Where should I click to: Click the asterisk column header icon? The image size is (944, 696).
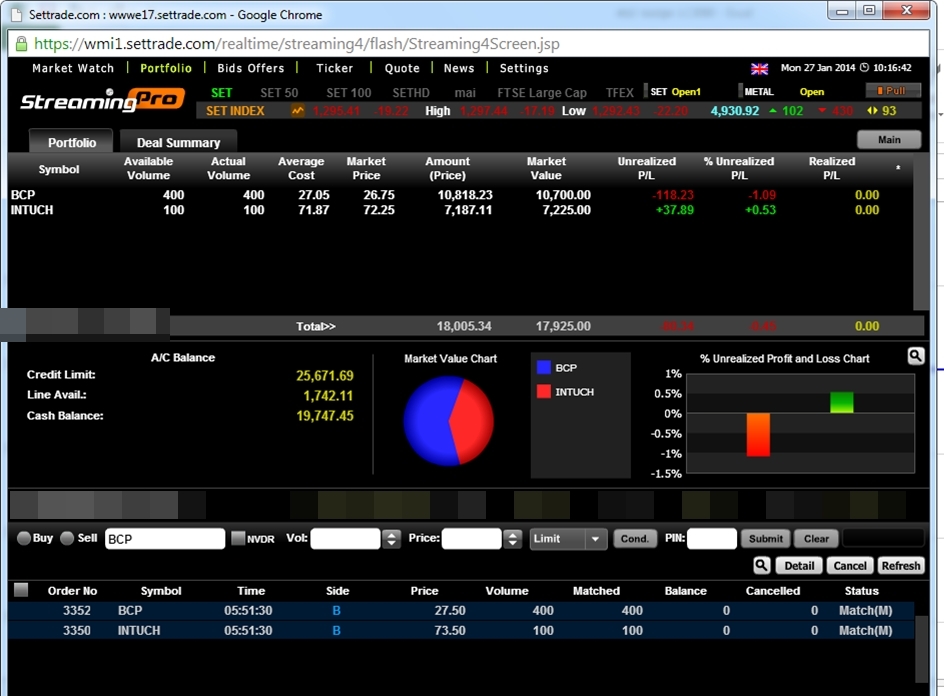pyautogui.click(x=898, y=168)
